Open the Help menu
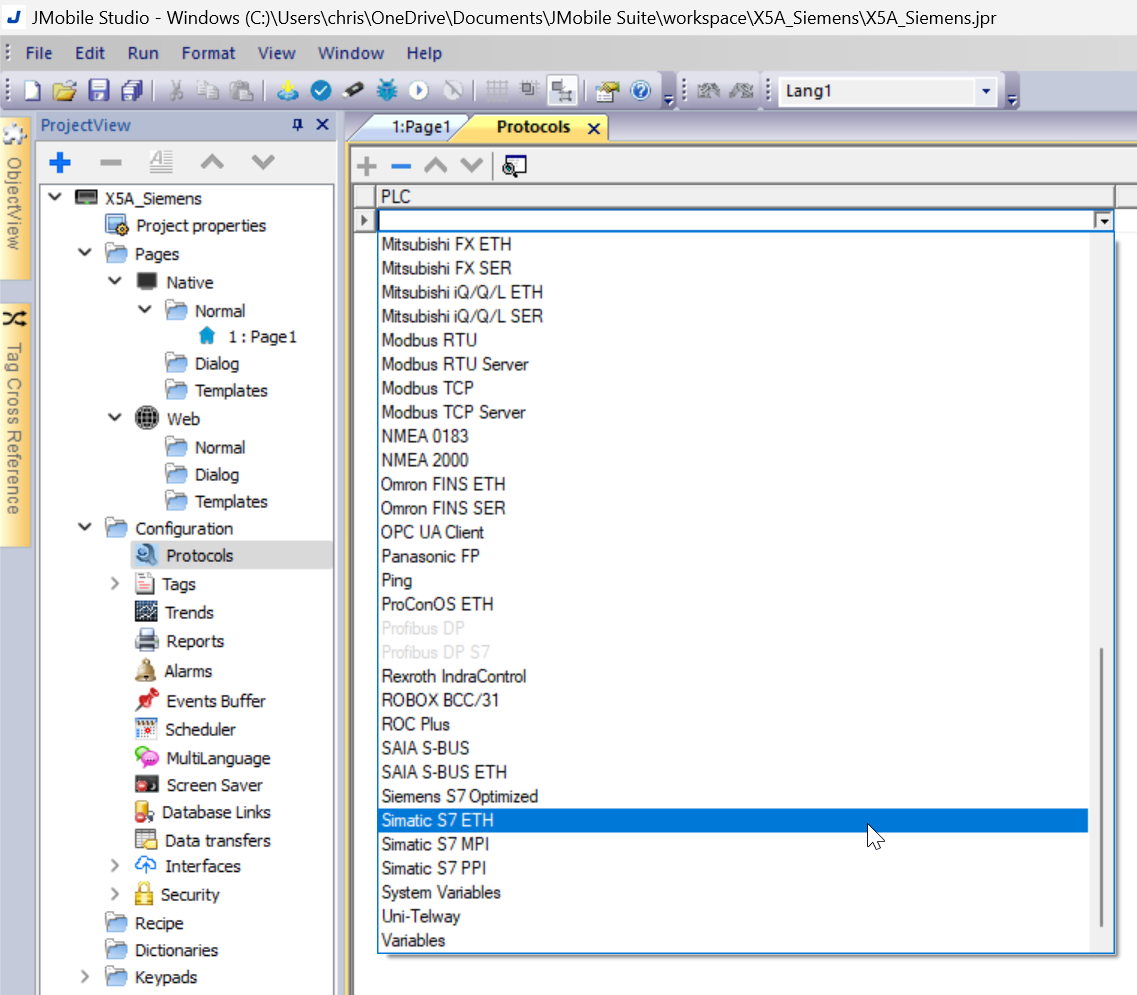Image resolution: width=1137 pixels, height=995 pixels. pos(424,53)
